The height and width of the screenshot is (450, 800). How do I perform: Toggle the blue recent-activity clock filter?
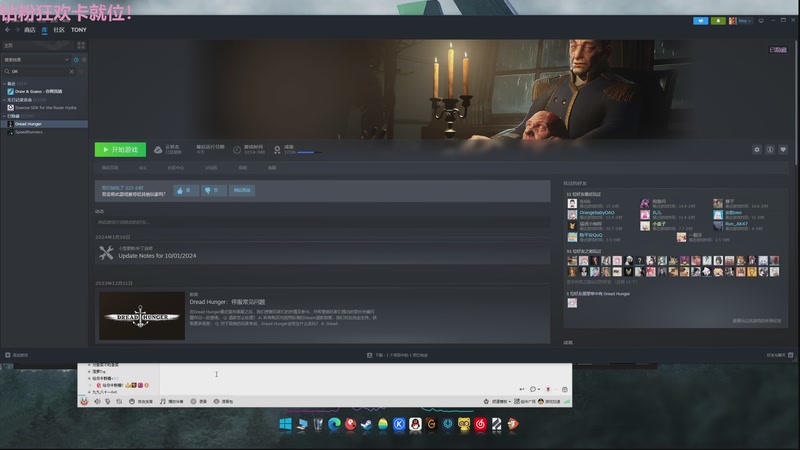tap(76, 60)
